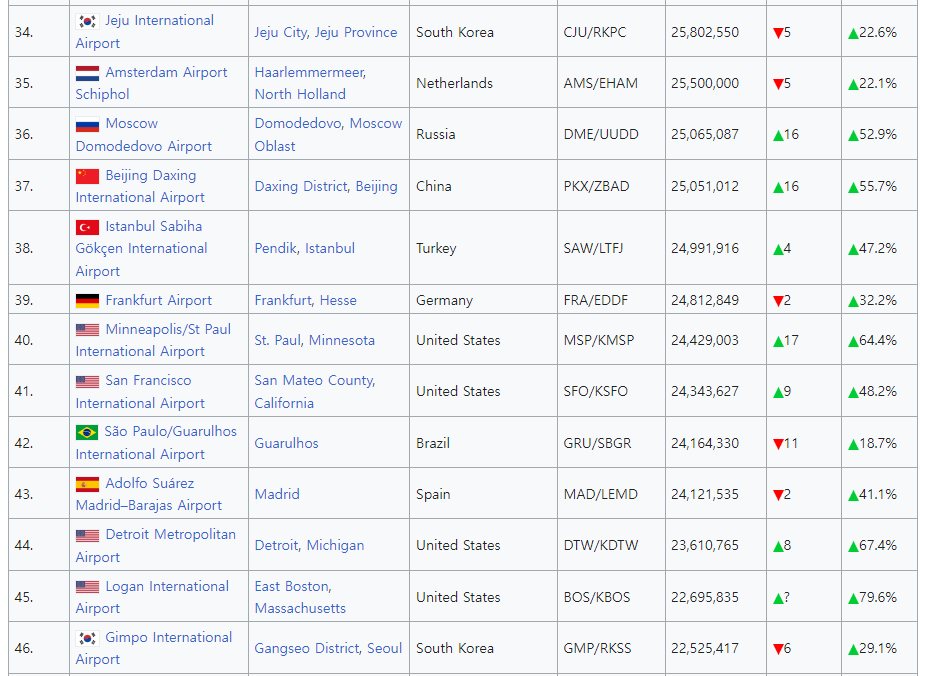
Task: Click the red down arrow in Amsterdam rank change
Action: [777, 84]
